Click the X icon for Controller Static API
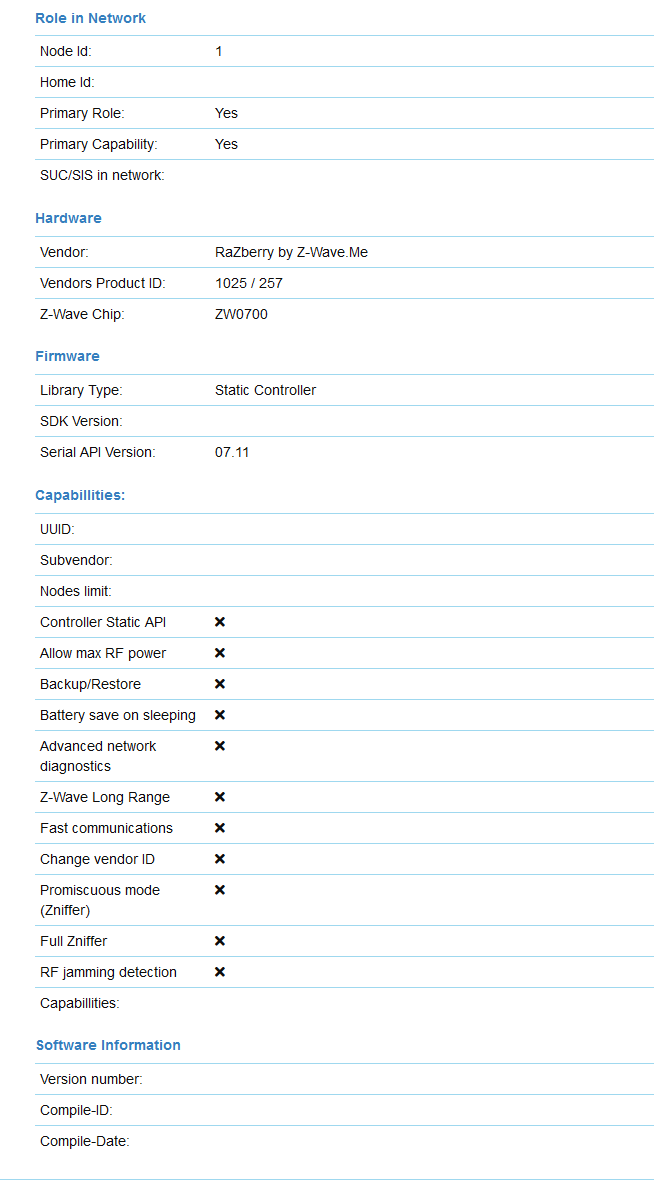This screenshot has height=1187, width=654. pyautogui.click(x=220, y=622)
